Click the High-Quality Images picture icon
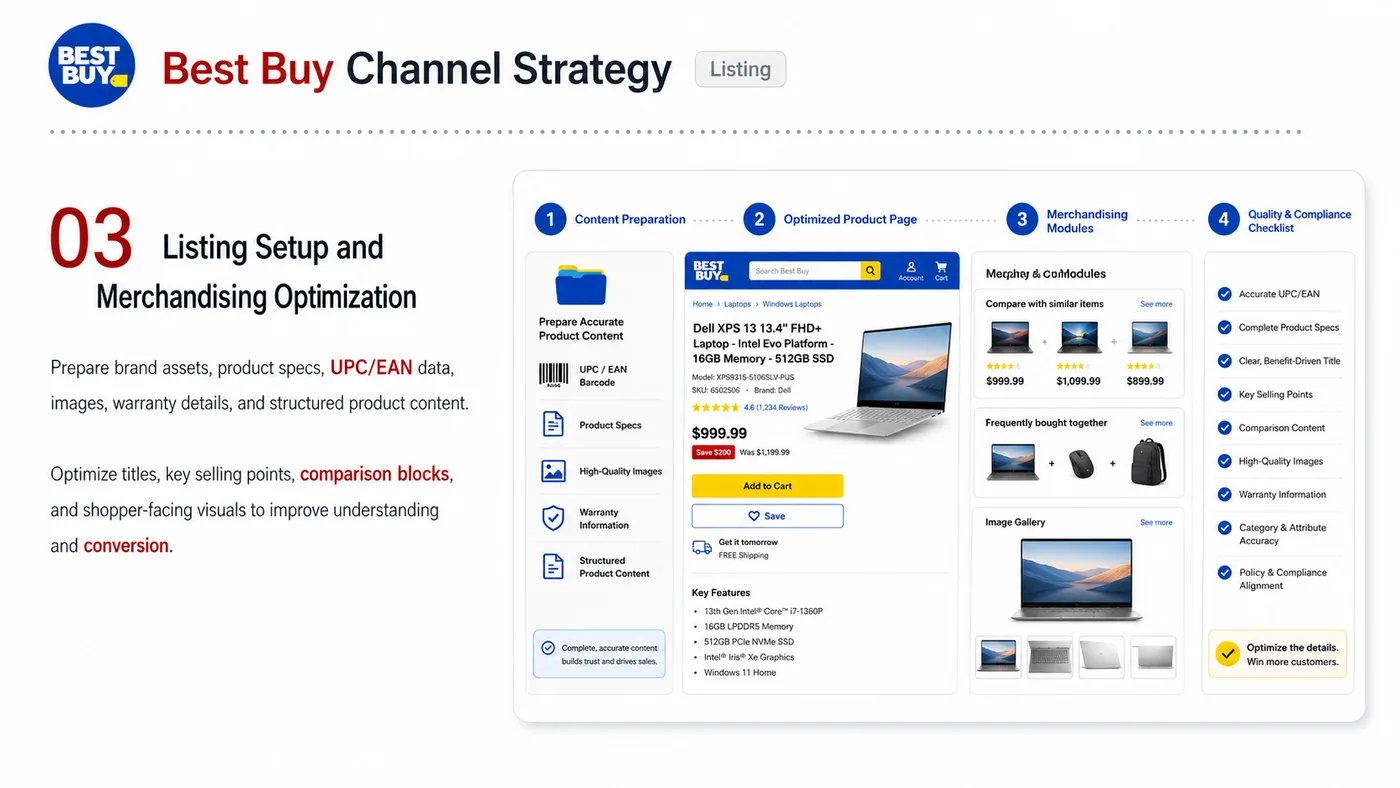This screenshot has width=1400, height=788. 553,471
